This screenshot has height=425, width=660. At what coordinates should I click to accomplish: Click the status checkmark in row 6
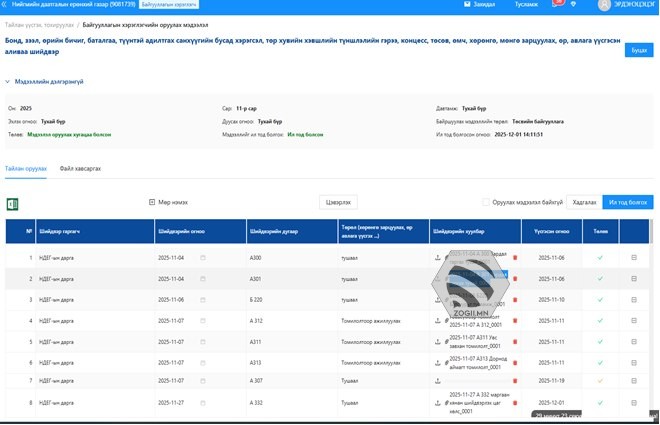pos(600,362)
